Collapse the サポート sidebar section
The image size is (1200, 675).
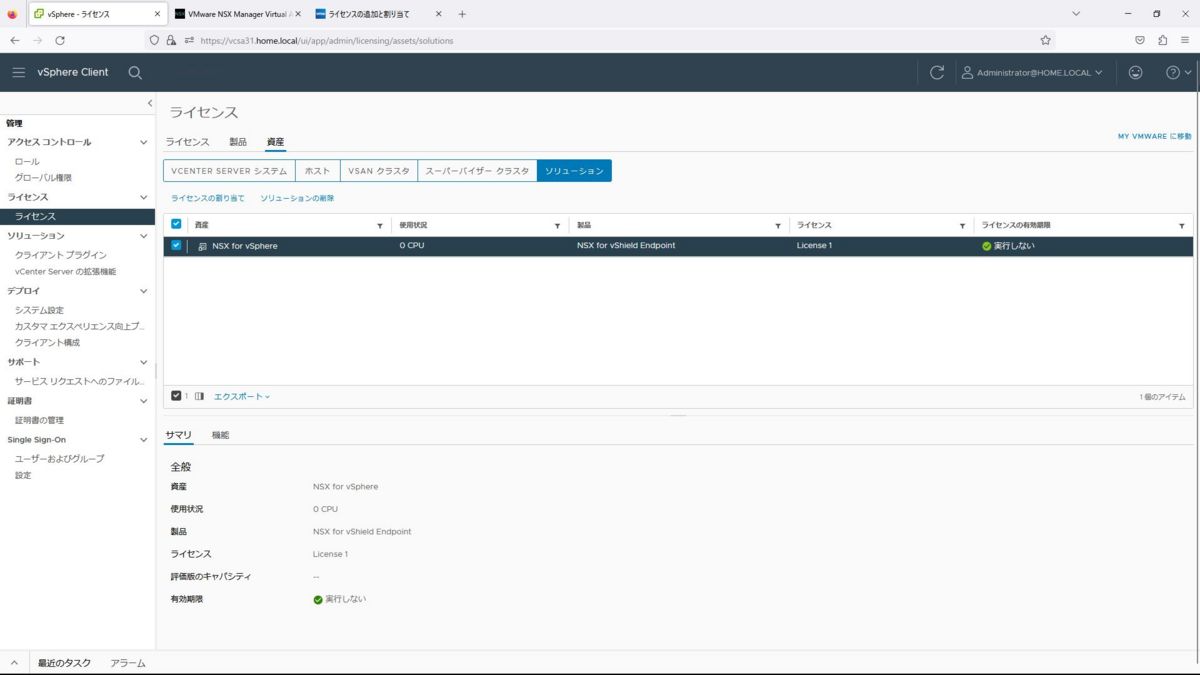[x=143, y=362]
